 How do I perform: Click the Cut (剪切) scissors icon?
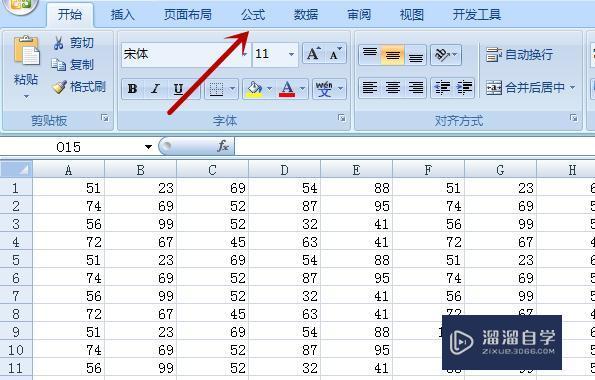pos(59,43)
